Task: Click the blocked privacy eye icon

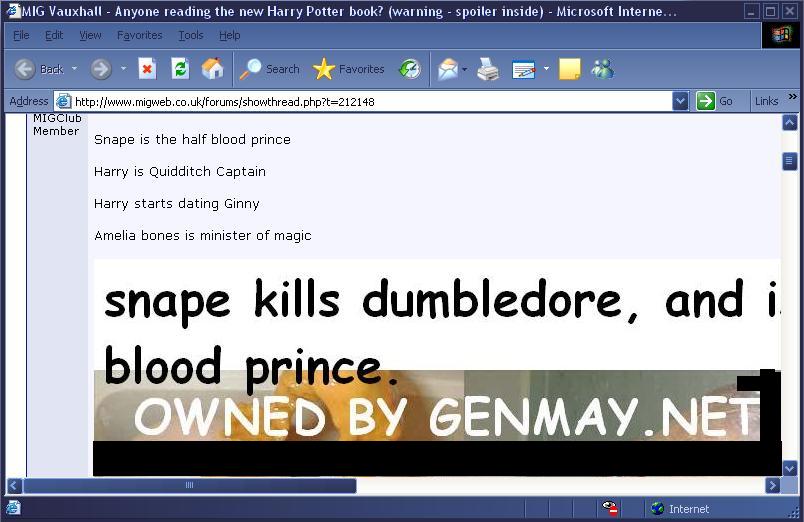Action: click(610, 508)
